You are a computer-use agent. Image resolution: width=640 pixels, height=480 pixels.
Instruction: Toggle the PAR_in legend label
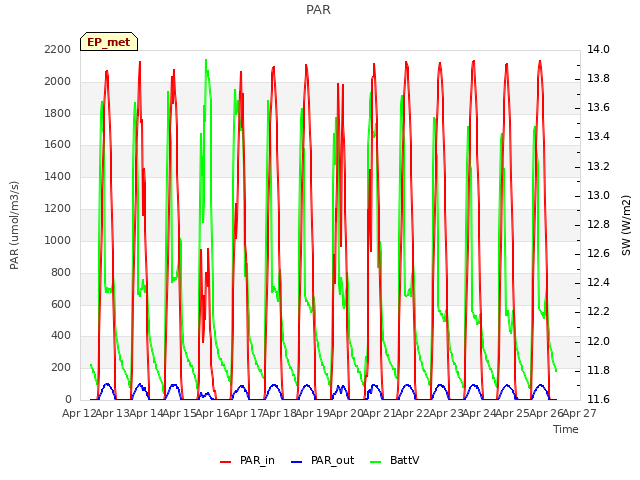pos(257,460)
